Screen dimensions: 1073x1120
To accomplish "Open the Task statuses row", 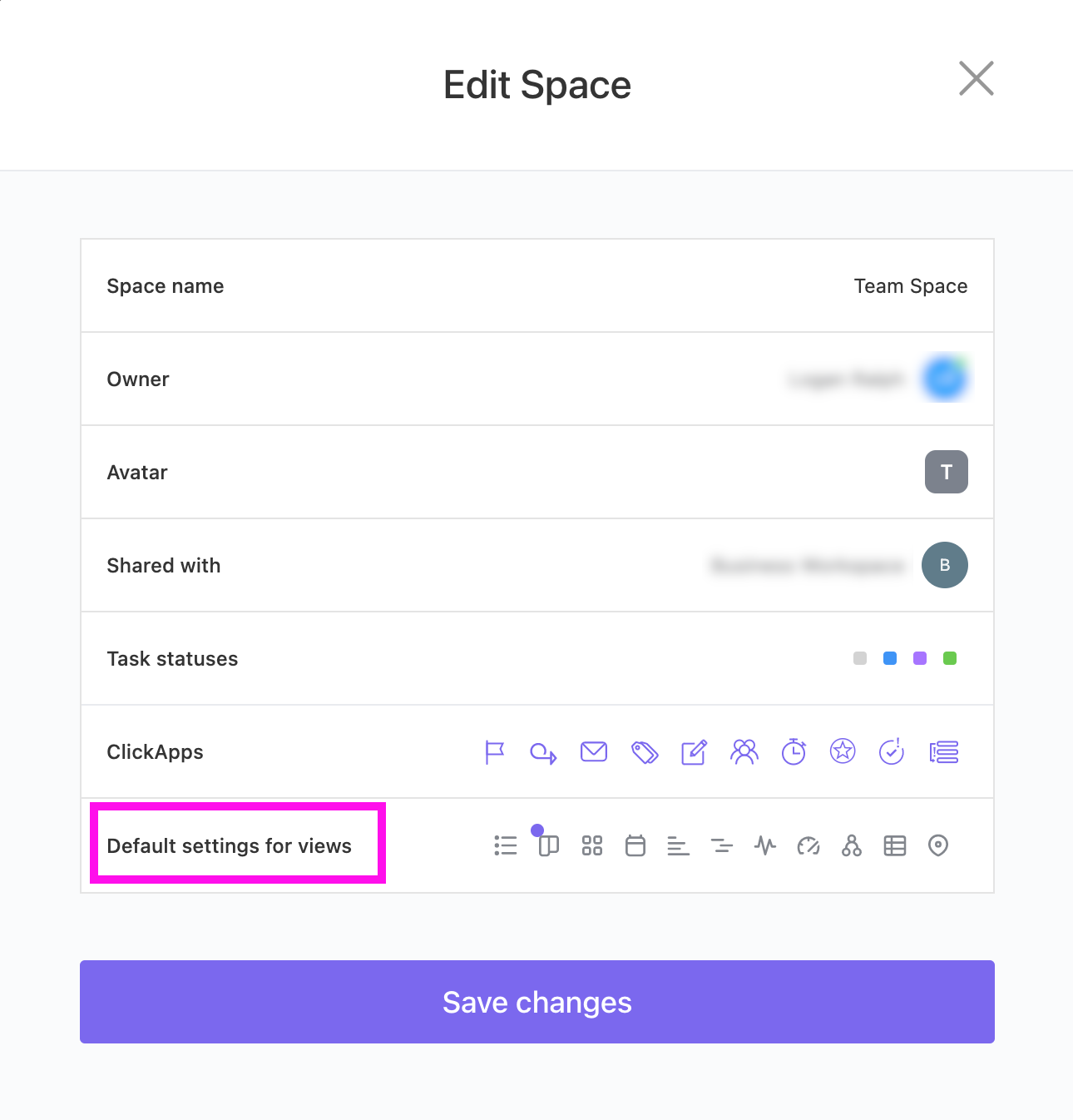I will click(172, 659).
